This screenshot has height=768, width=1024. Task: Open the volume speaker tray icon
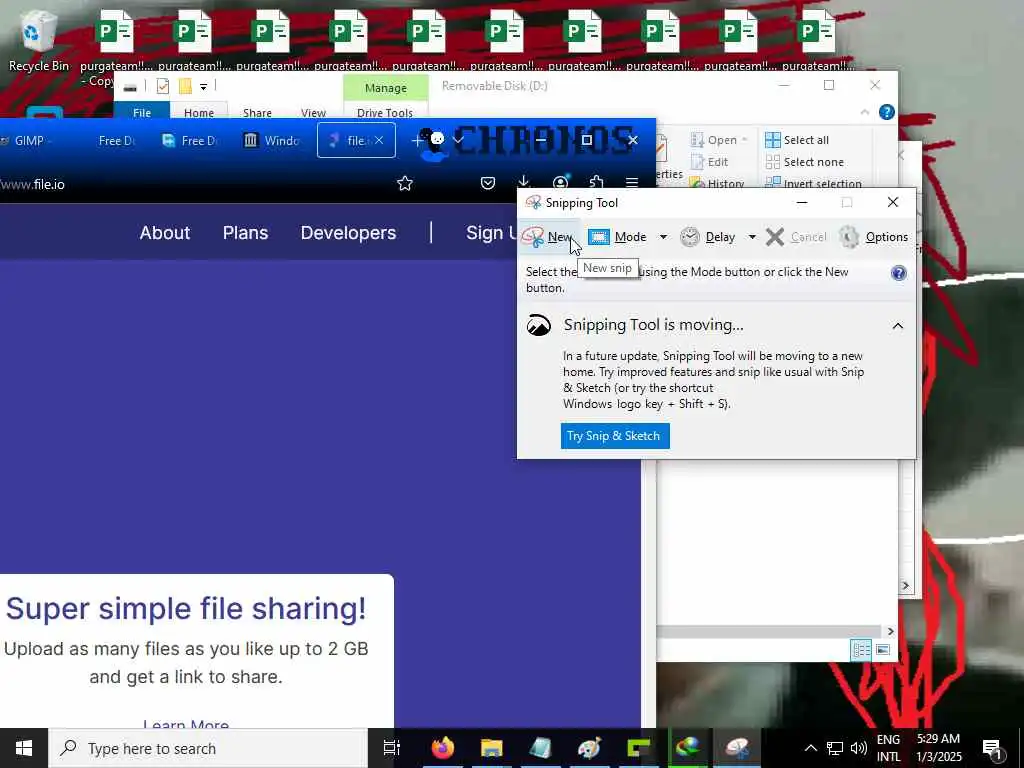pos(859,748)
